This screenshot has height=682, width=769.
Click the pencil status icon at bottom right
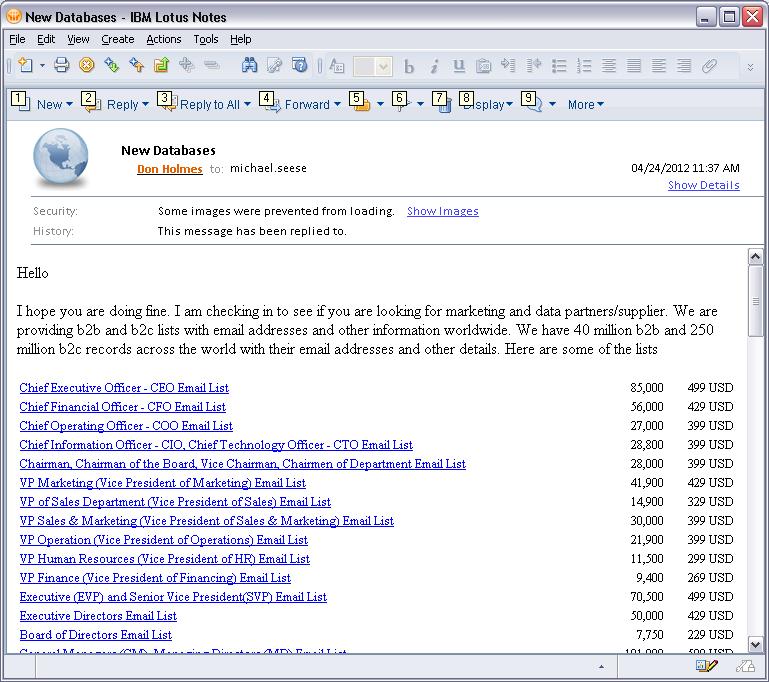point(706,666)
